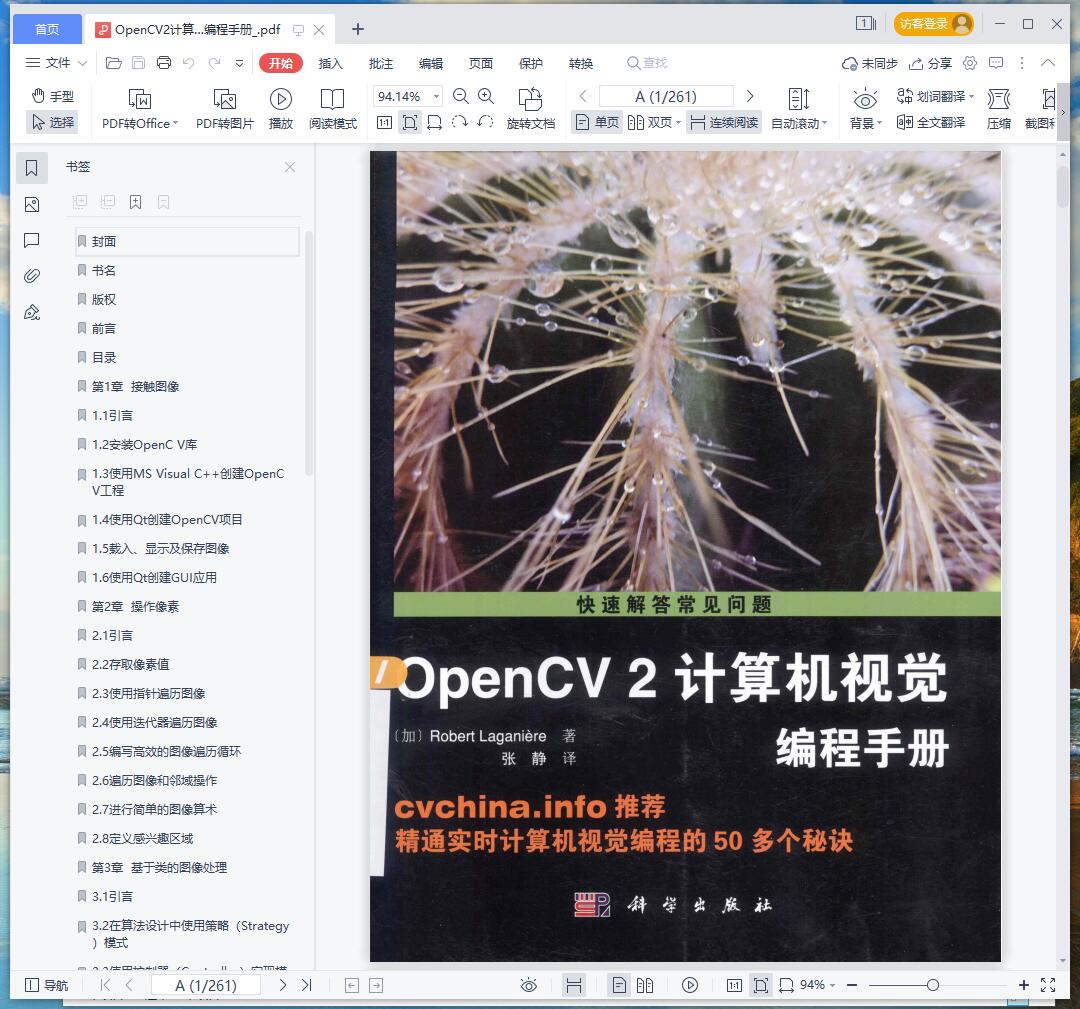Toggle single page in status bar
The width and height of the screenshot is (1080, 1009).
(619, 986)
